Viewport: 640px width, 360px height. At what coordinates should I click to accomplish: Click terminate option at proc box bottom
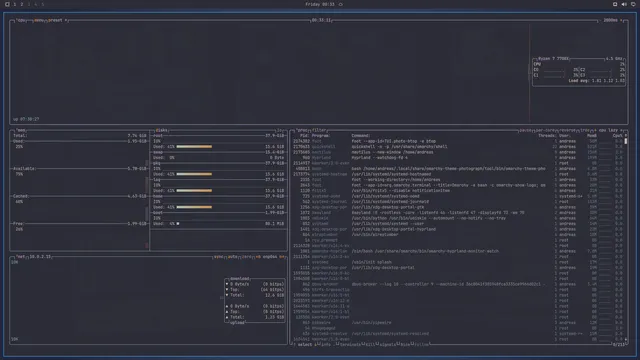(x=350, y=344)
